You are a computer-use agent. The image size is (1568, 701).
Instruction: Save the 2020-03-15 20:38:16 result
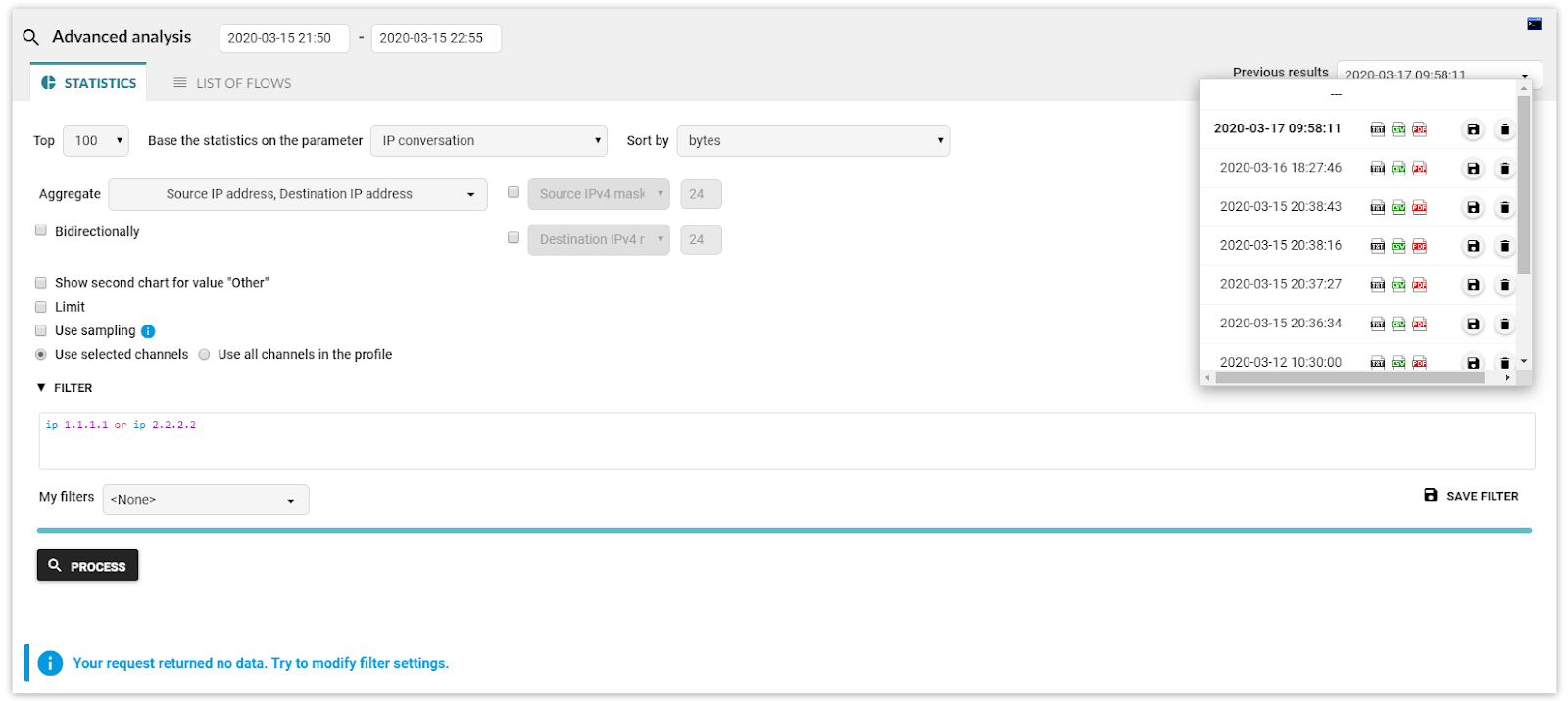pyautogui.click(x=1472, y=246)
